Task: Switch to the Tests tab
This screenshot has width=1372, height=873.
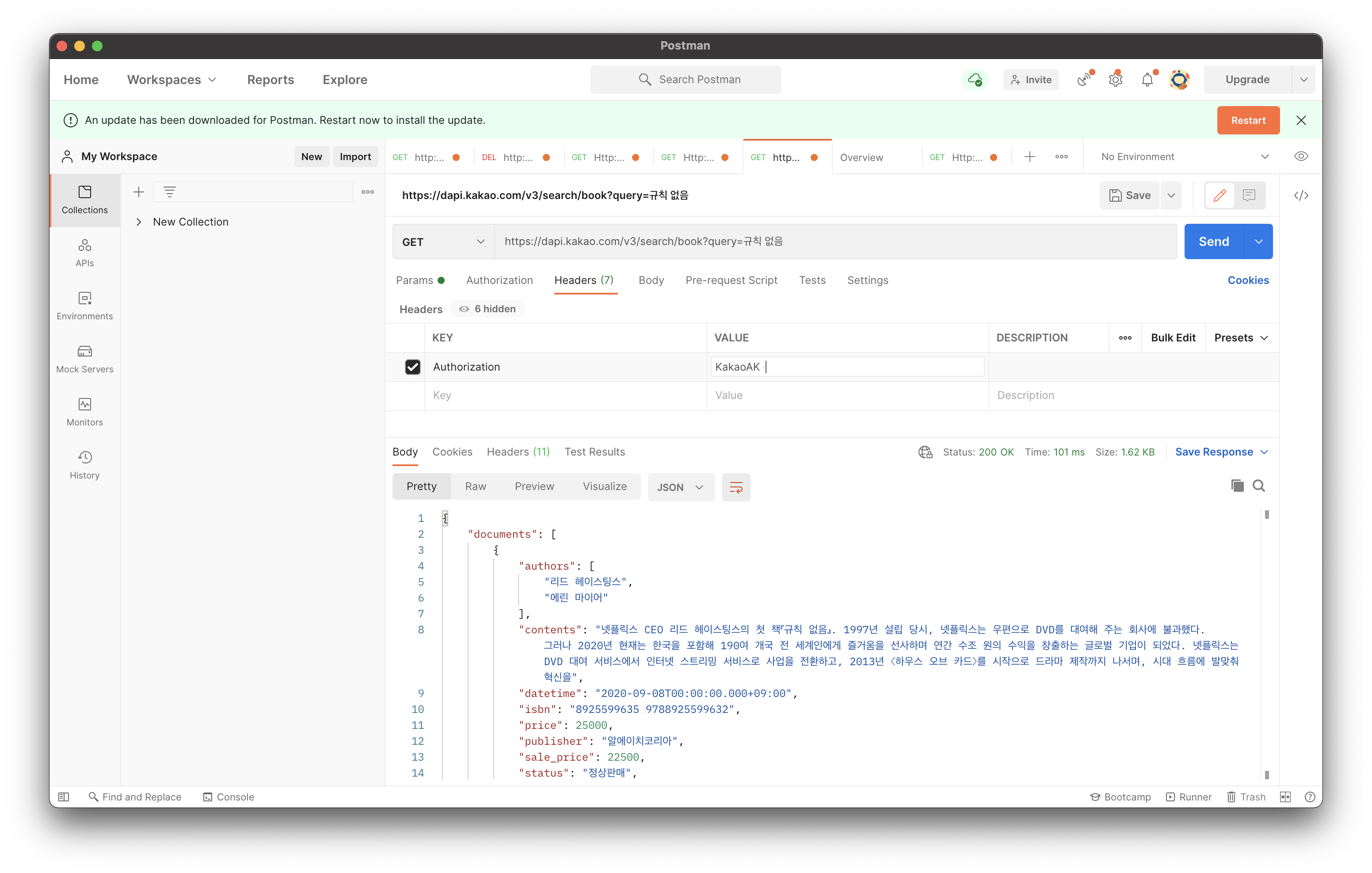Action: click(812, 280)
